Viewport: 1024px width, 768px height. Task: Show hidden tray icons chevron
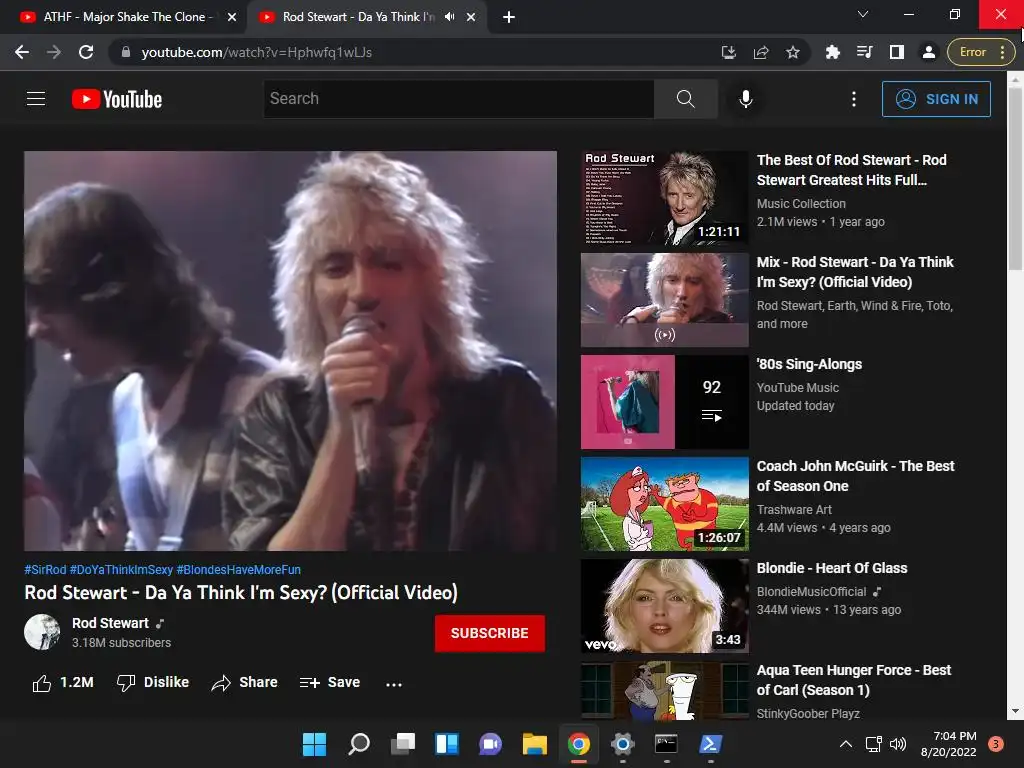(846, 744)
